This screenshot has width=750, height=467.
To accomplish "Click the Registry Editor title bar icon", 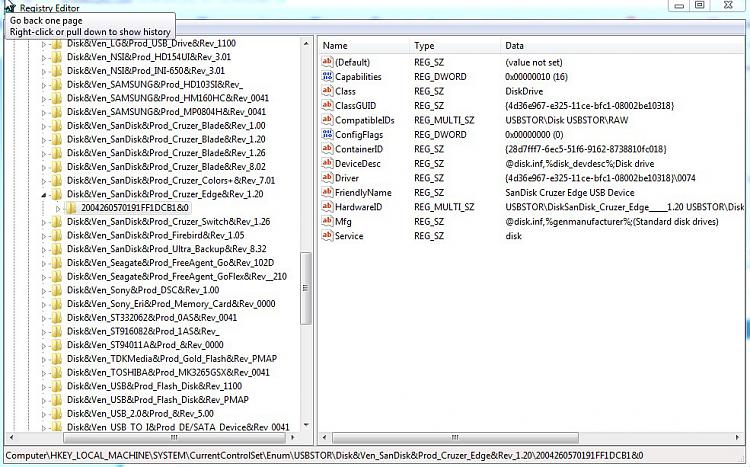I will pos(10,6).
